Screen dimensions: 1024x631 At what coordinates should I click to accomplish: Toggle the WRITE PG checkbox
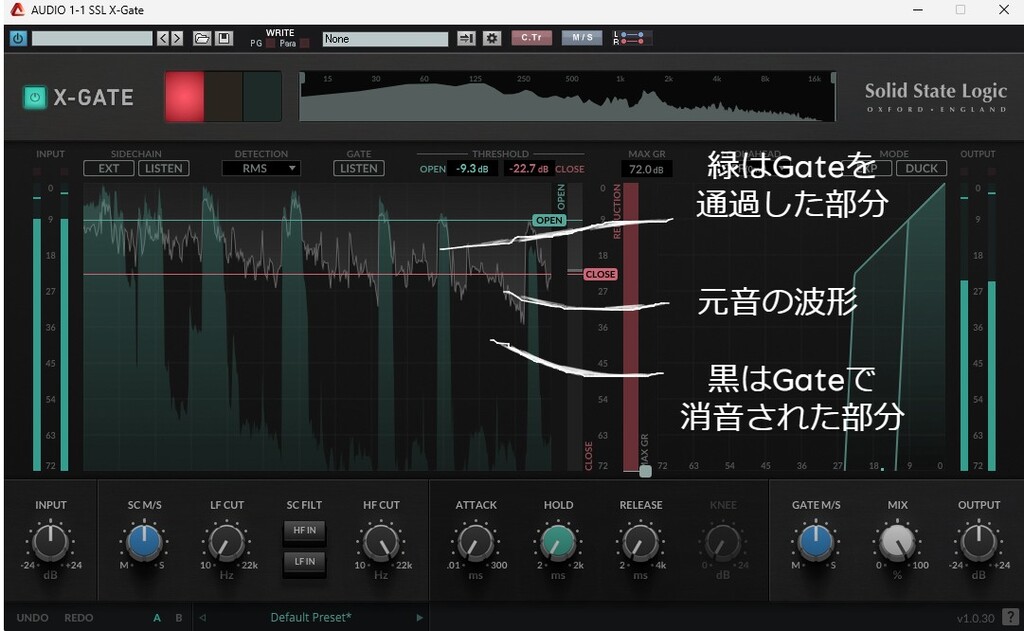coord(270,44)
